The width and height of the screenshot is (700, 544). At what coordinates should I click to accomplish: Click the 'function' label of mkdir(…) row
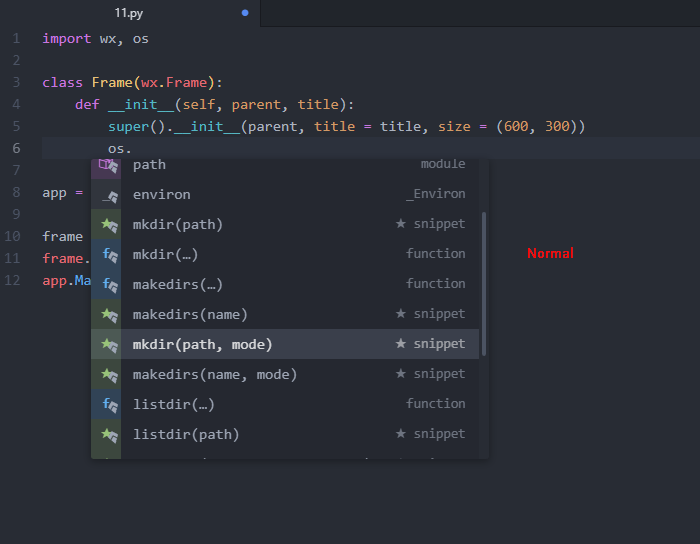pyautogui.click(x=436, y=253)
